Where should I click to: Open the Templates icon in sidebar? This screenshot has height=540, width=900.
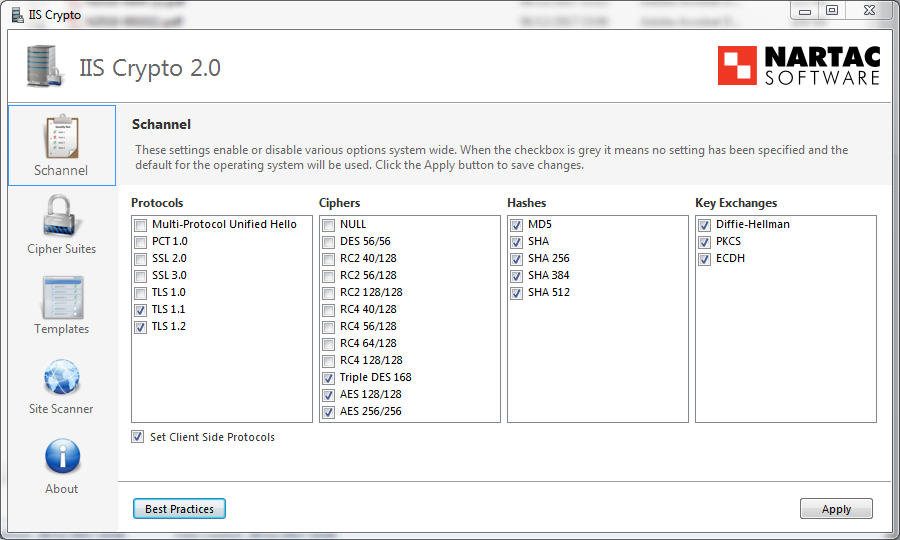pos(63,297)
